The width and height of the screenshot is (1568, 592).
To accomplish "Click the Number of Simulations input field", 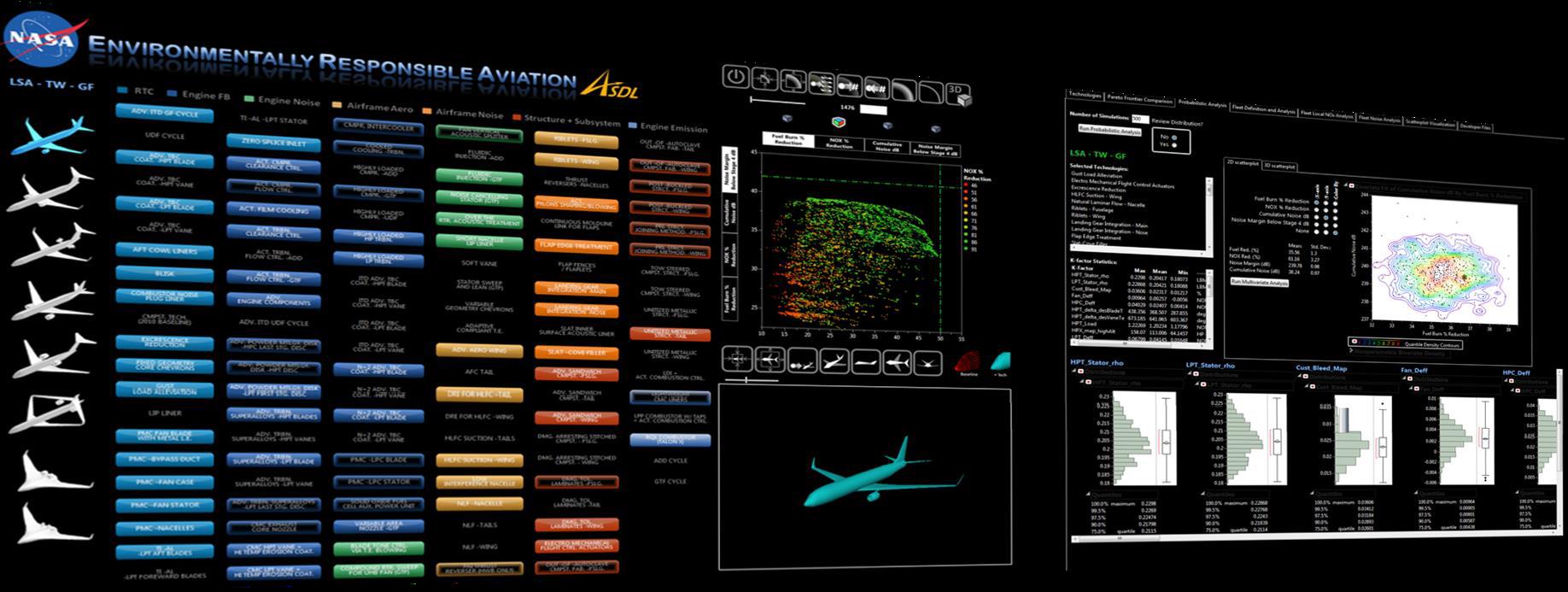I will pyautogui.click(x=1139, y=119).
